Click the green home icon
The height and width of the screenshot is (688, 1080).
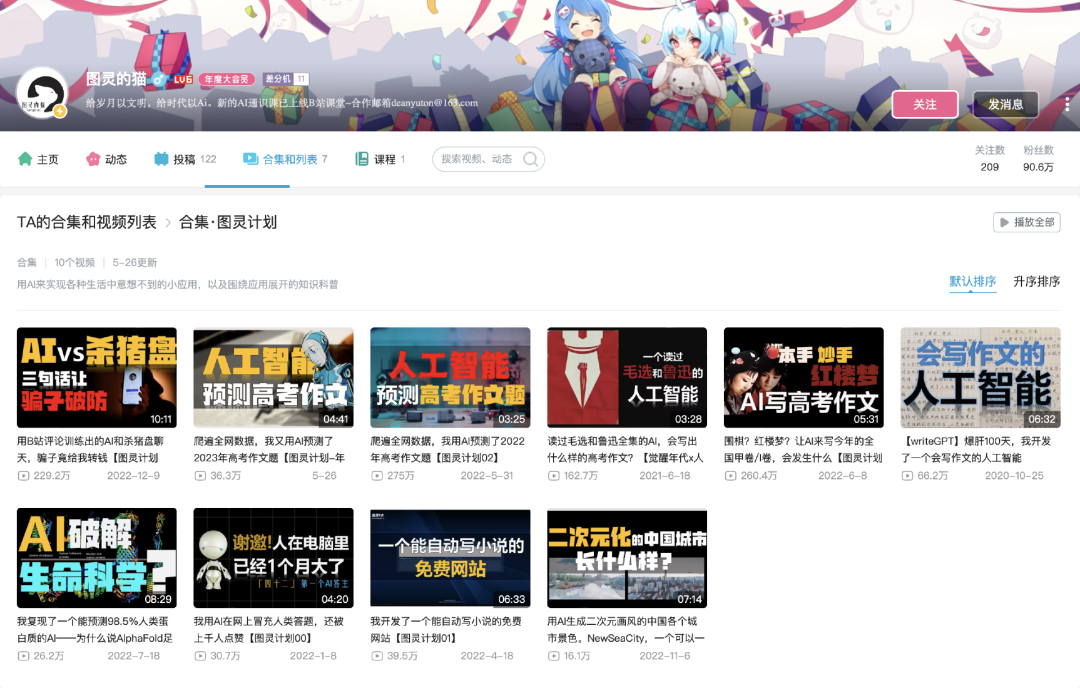tap(25, 159)
